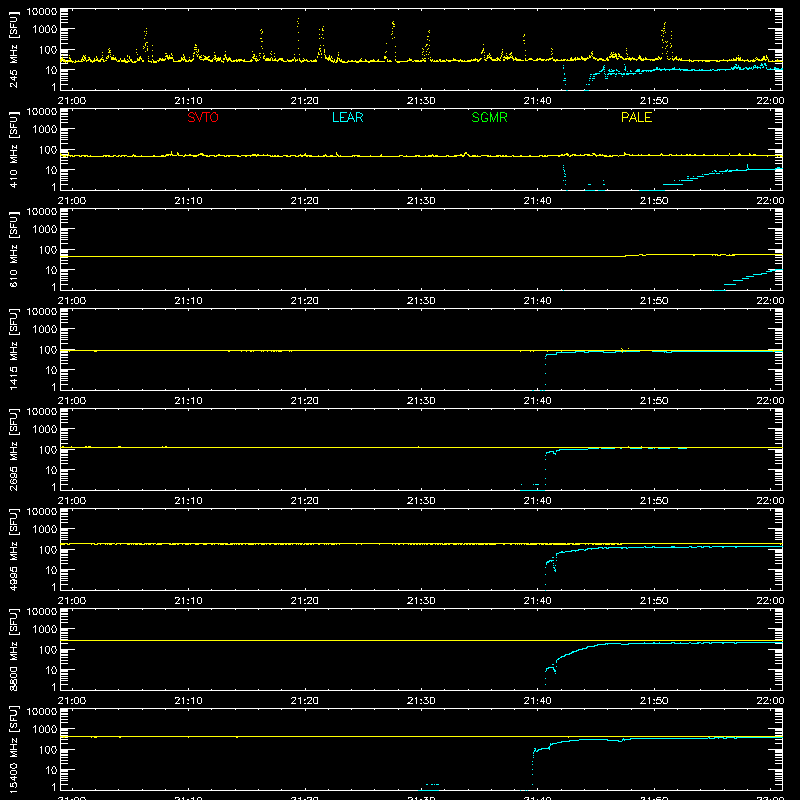This screenshot has width=800, height=800.
Task: Click the yellow PALE station label
Action: point(636,117)
